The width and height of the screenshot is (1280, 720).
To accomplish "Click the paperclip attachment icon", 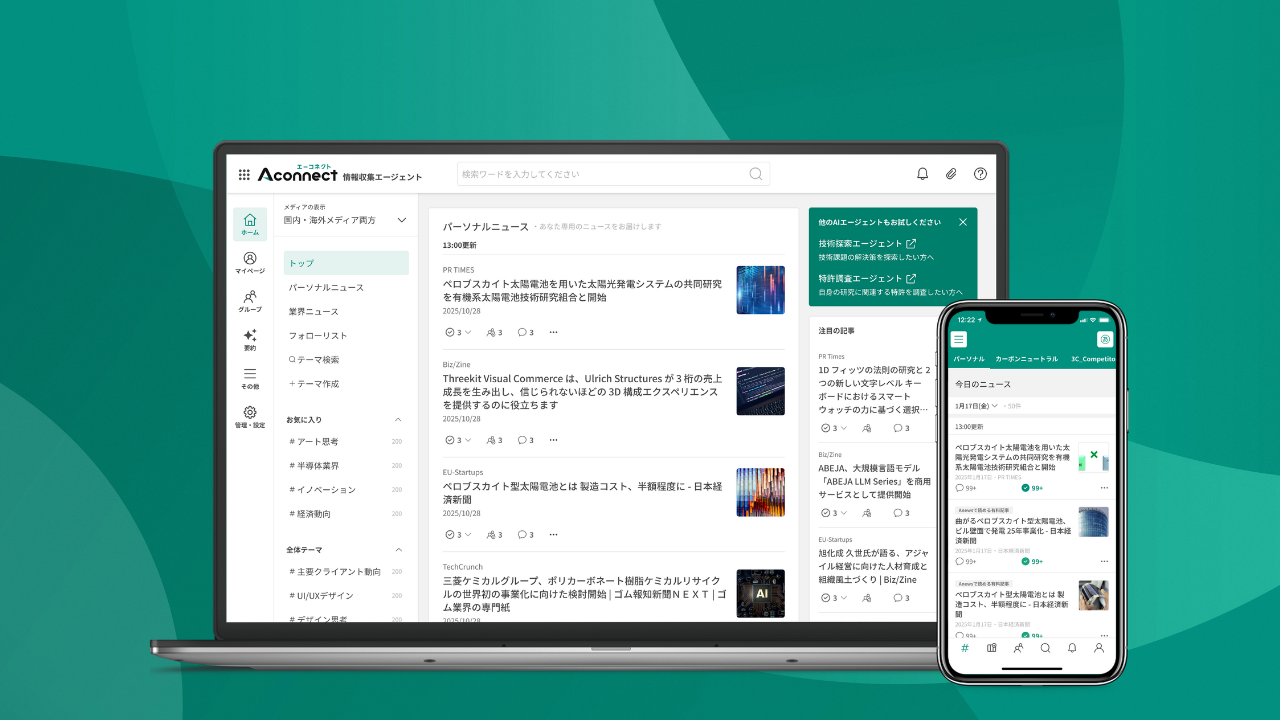I will click(951, 174).
